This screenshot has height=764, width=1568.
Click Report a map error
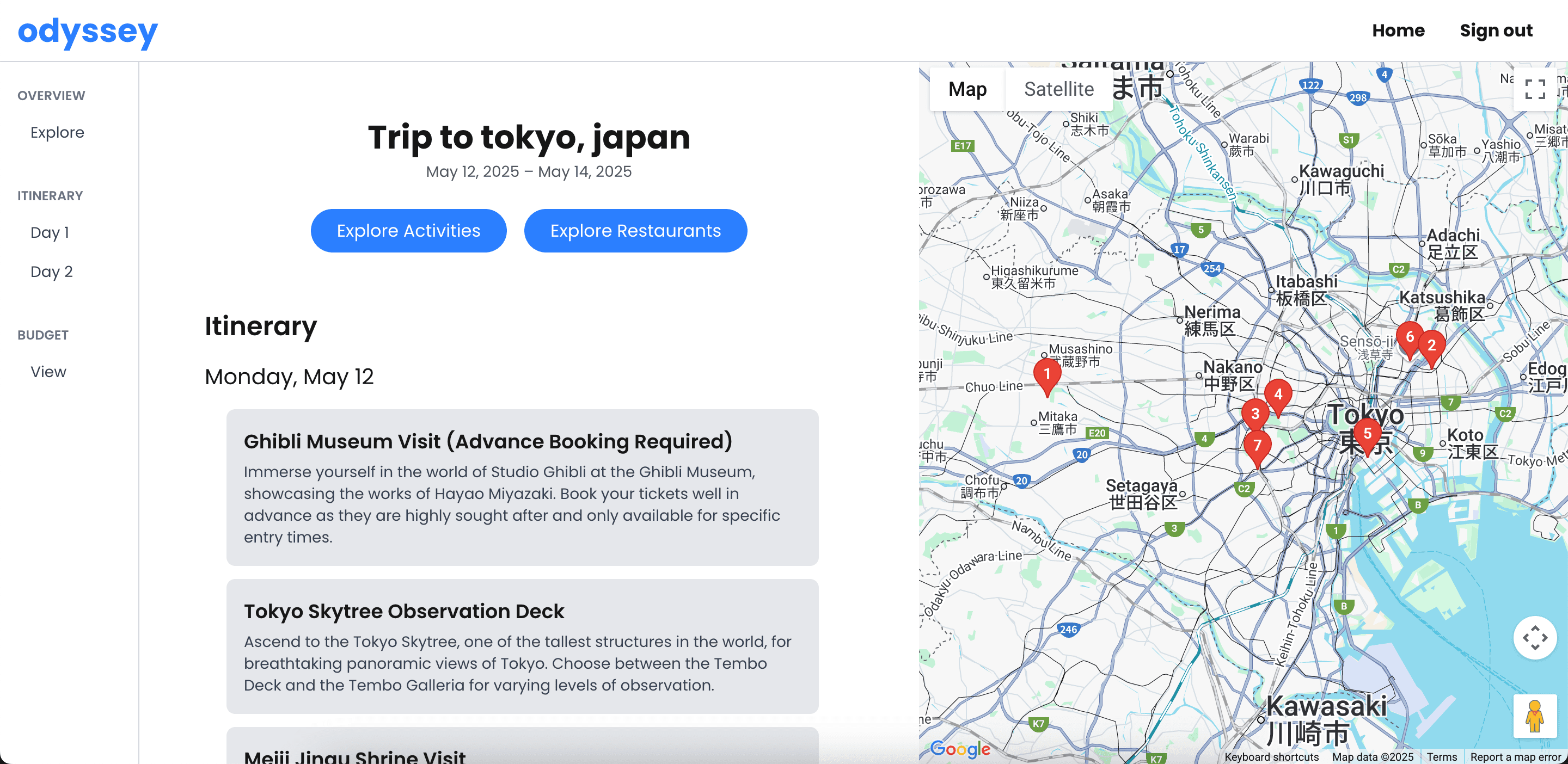tap(1516, 757)
